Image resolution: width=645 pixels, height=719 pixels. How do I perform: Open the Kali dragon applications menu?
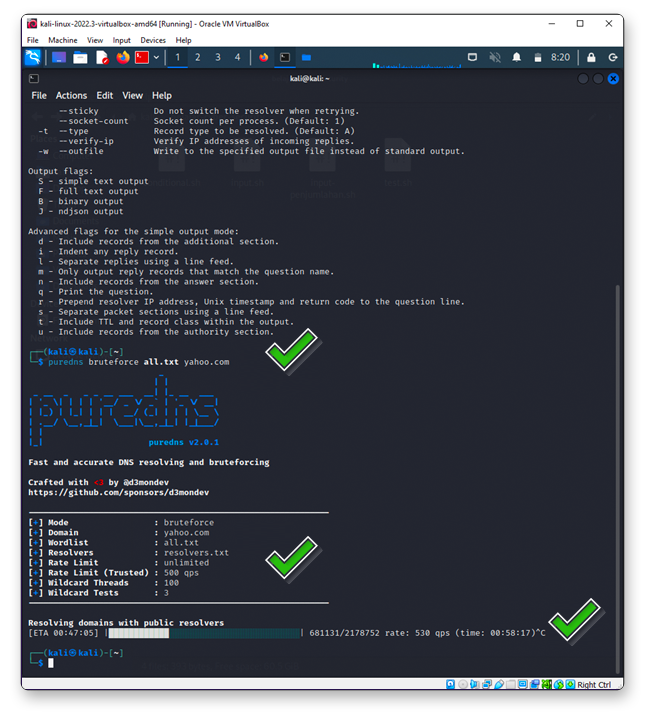click(x=33, y=57)
